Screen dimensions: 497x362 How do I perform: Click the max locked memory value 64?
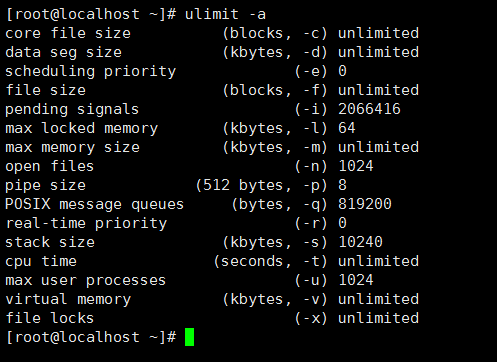coord(347,128)
